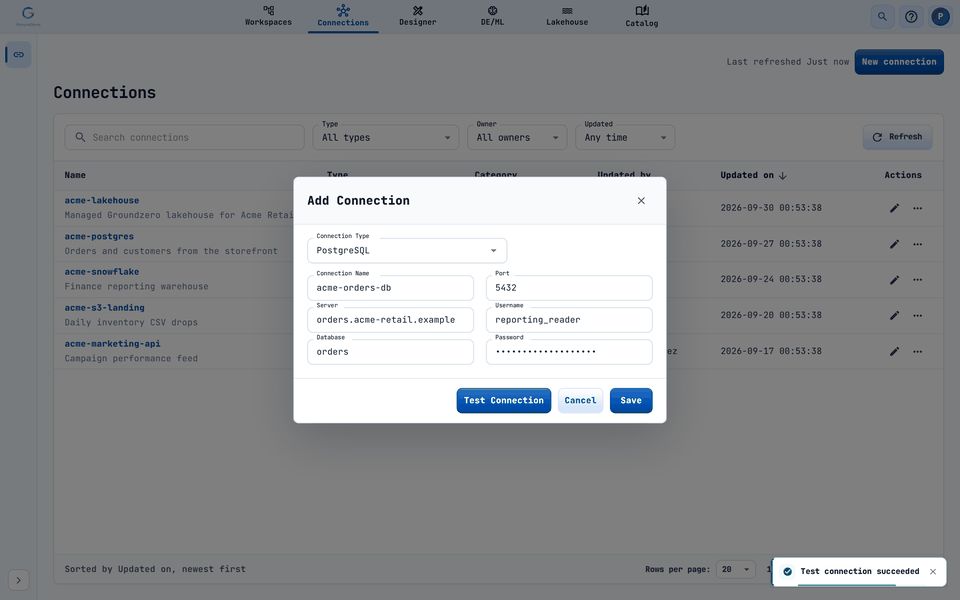Expand the sidebar with the chevron

click(x=18, y=580)
